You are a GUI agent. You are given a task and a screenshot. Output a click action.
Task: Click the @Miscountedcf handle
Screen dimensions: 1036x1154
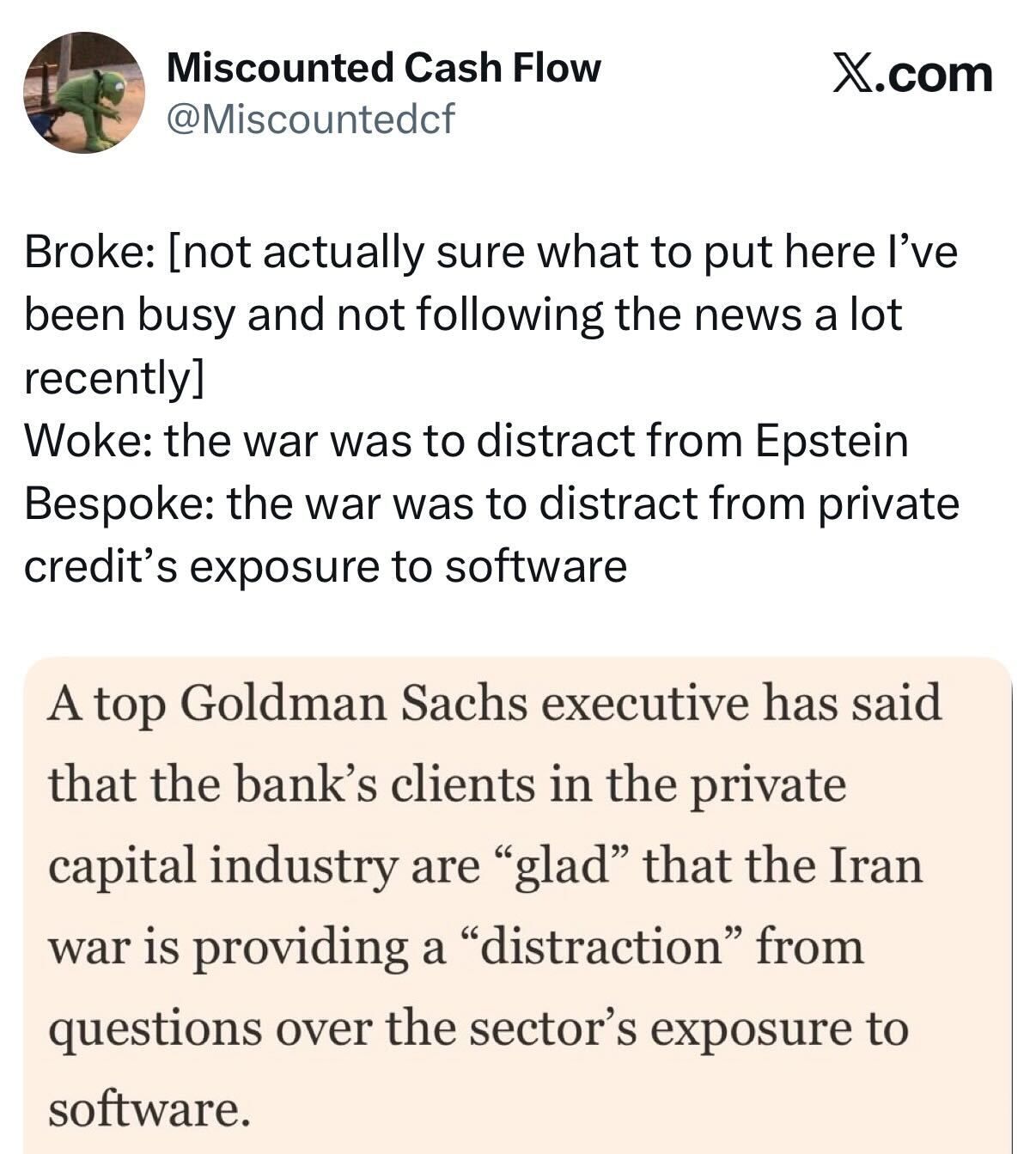tap(309, 119)
